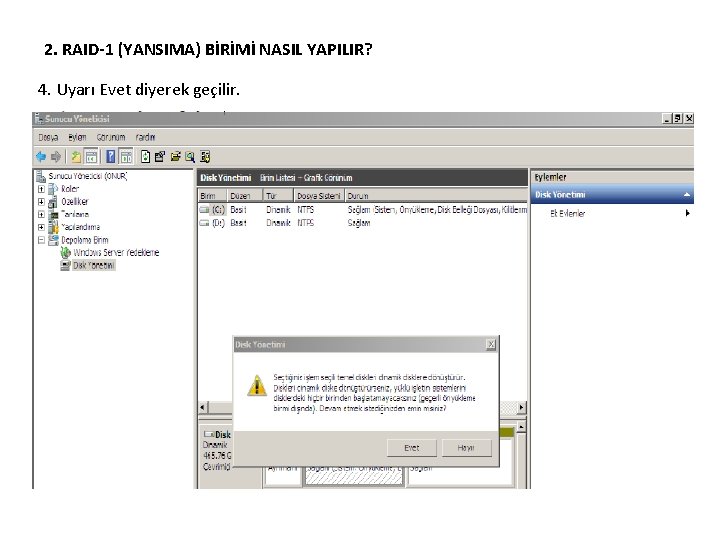Sort by the Tür column header
720x540 pixels.
278,196
